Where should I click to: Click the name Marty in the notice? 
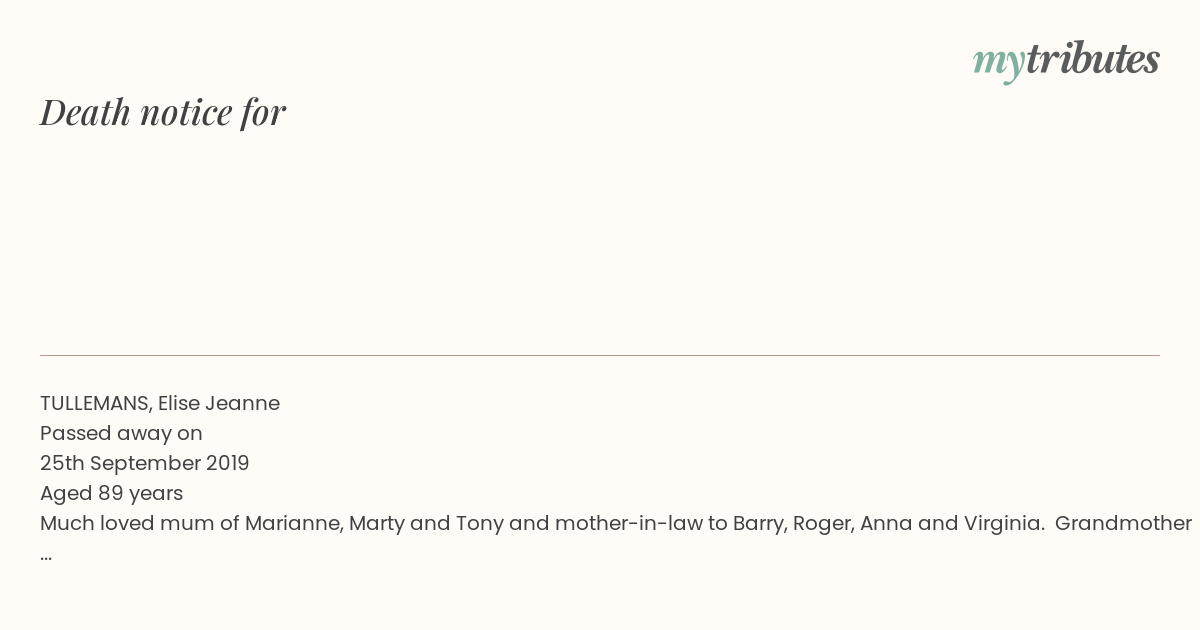376,524
